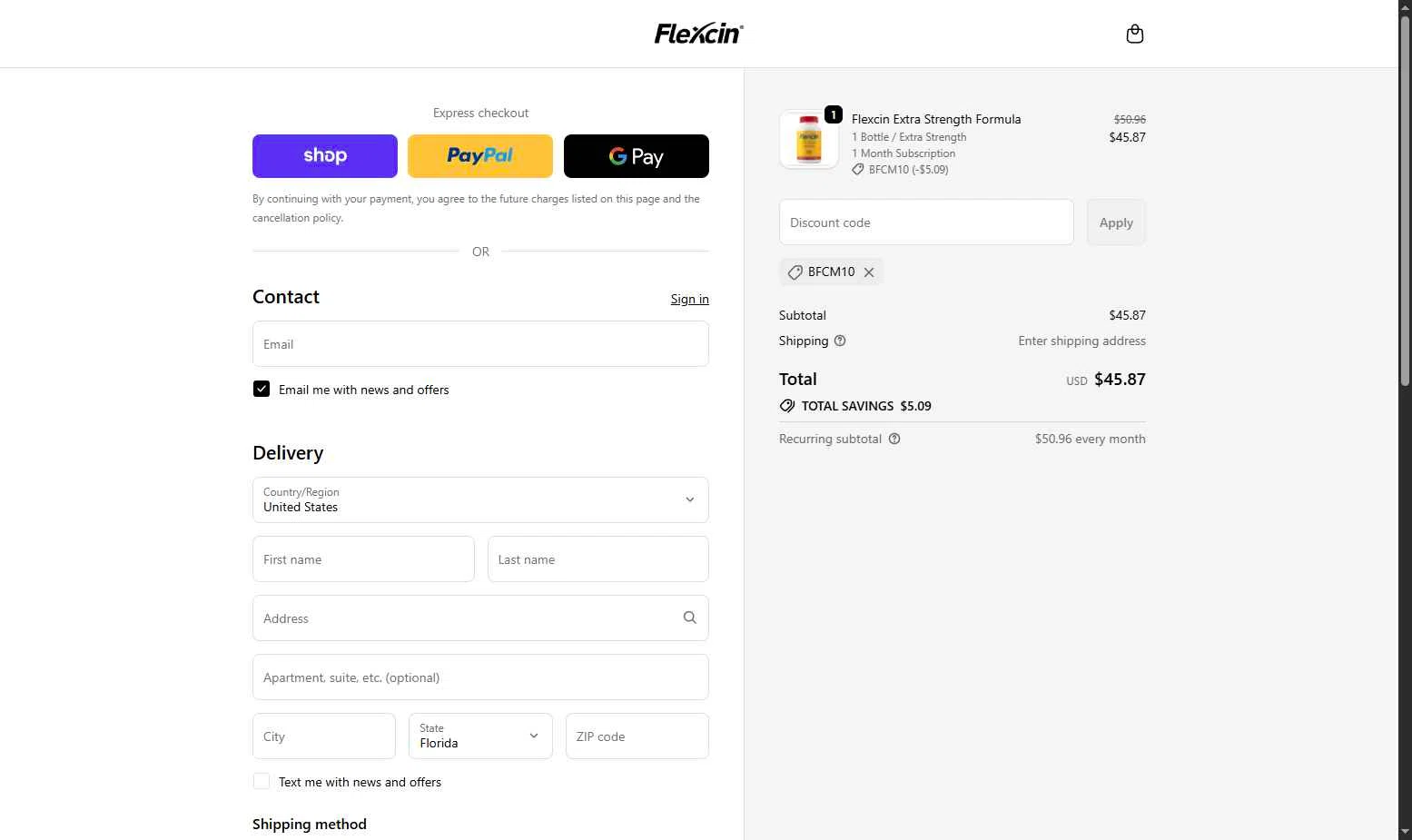Screen dimensions: 1412x840
Task: Click the City input field
Action: click(324, 736)
